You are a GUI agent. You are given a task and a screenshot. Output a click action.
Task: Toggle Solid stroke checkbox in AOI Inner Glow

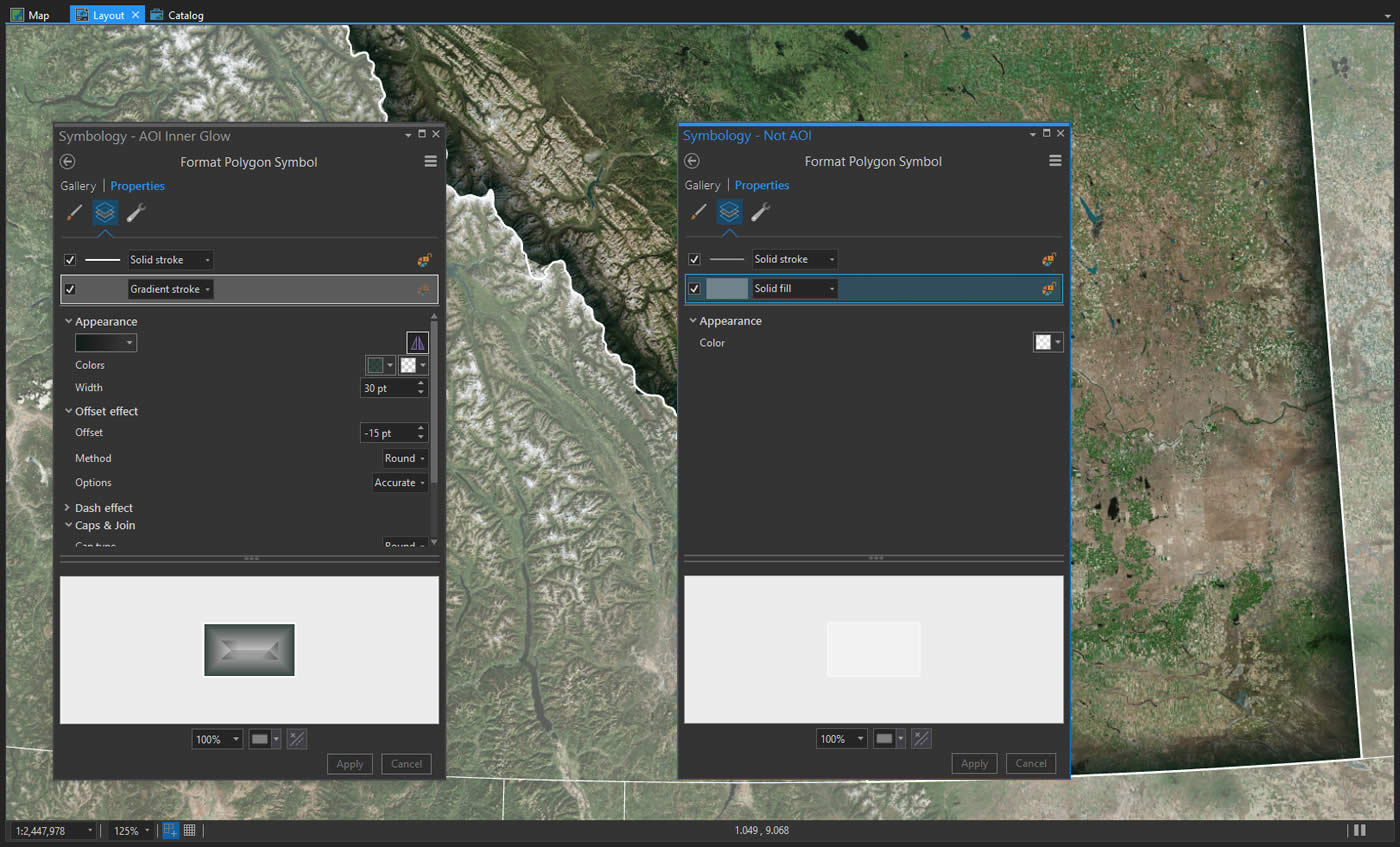(x=70, y=260)
